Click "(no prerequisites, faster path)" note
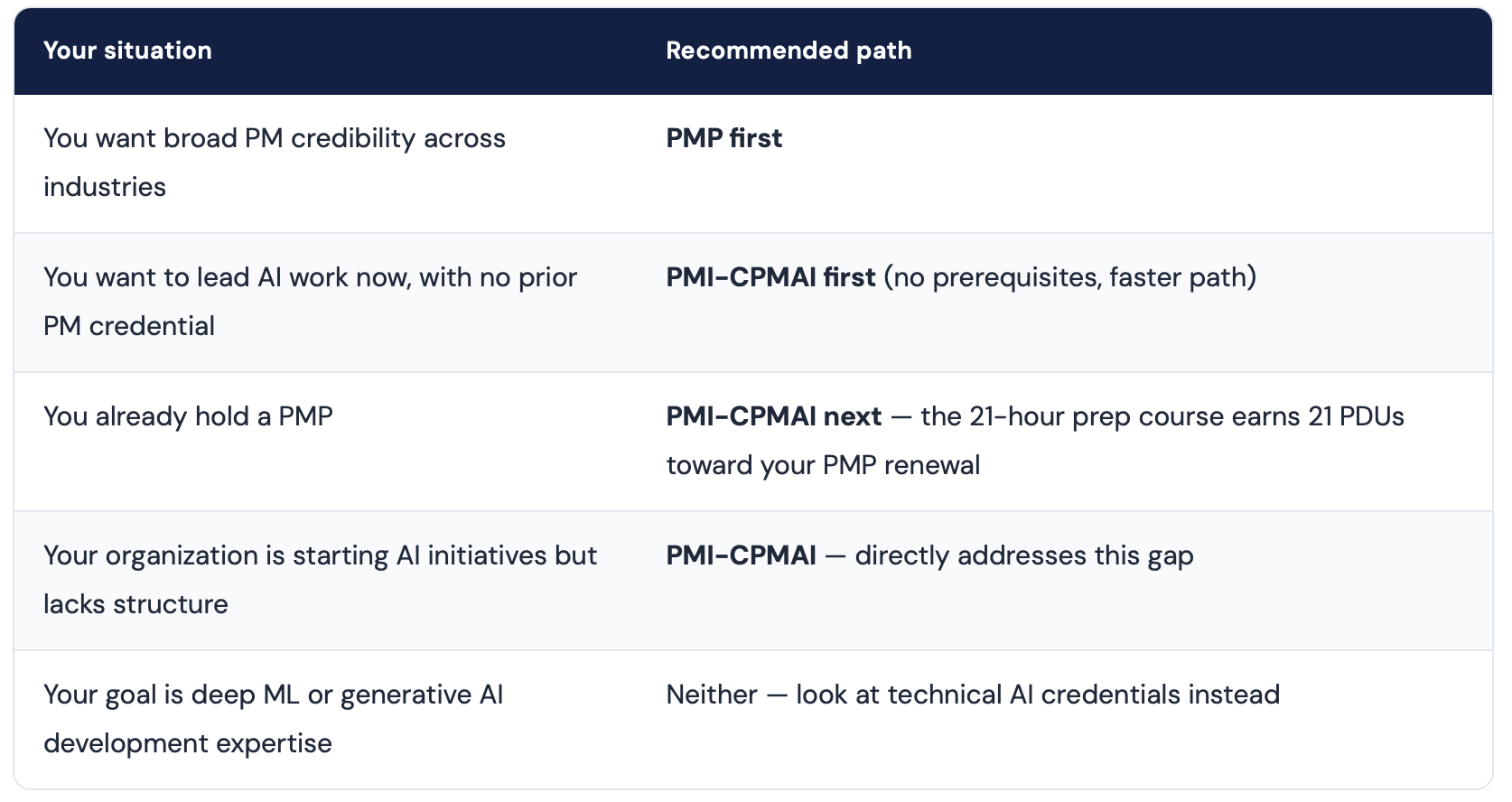The width and height of the screenshot is (1512, 802). (1069, 277)
